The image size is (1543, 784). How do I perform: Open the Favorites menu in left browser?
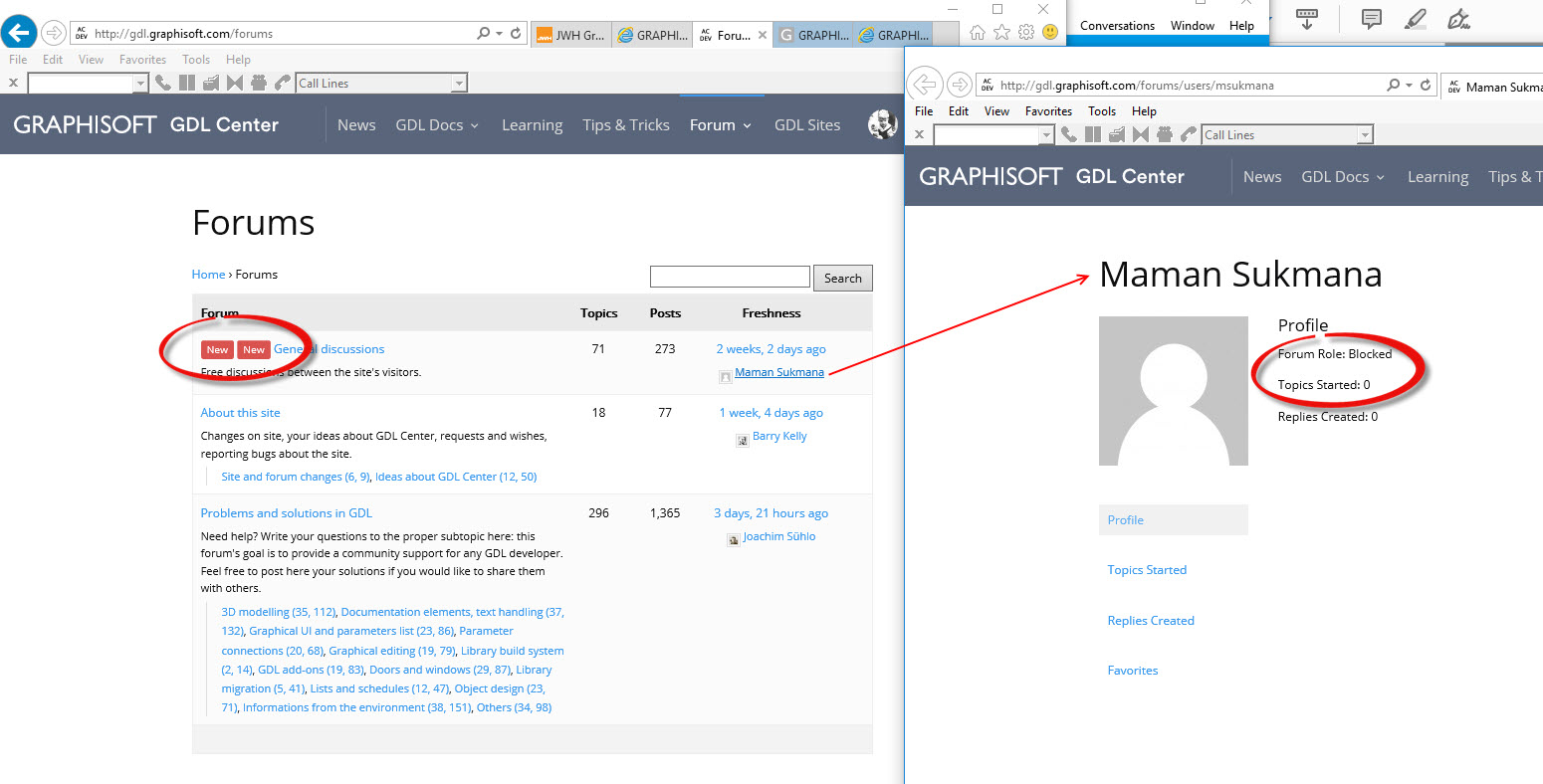pyautogui.click(x=142, y=60)
